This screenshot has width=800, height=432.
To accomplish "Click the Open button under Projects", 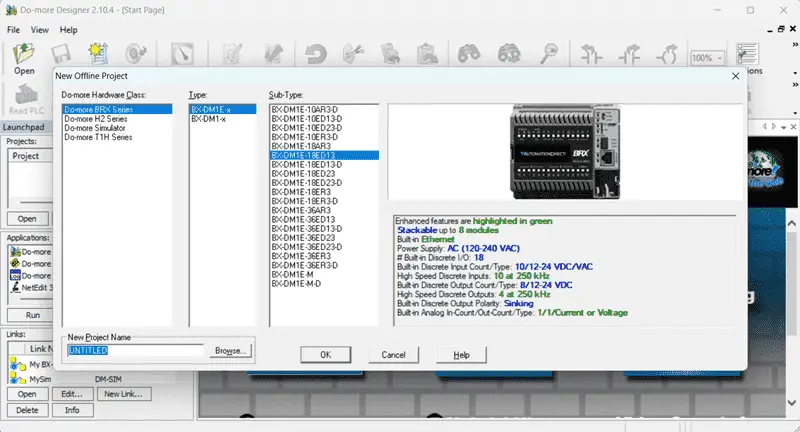I will (x=27, y=219).
